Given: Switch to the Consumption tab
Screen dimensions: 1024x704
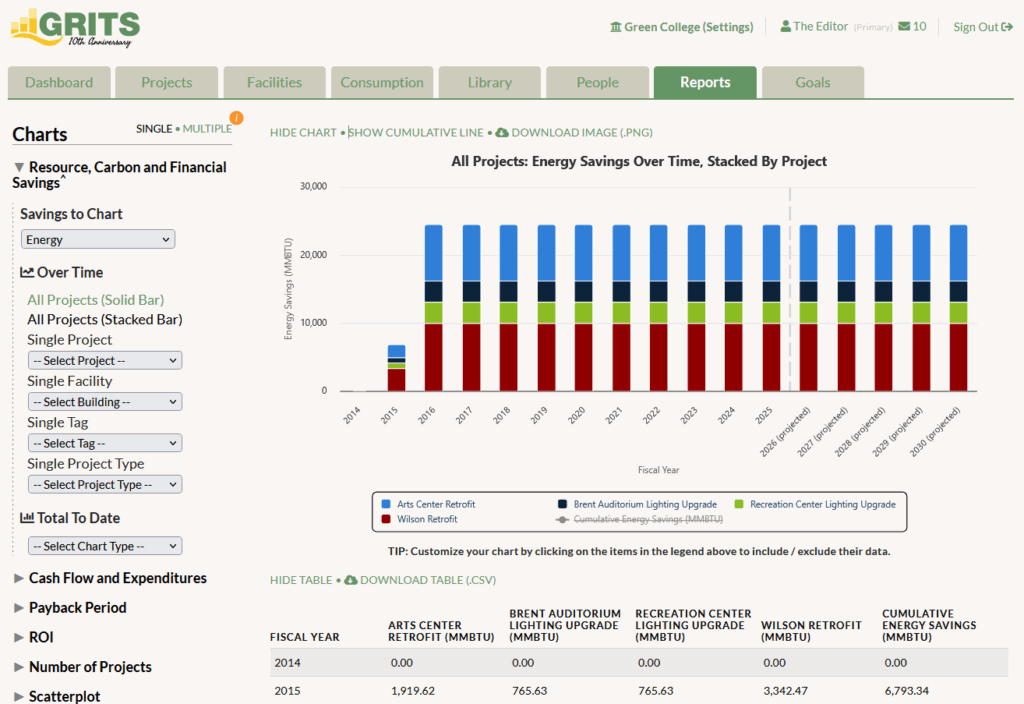Looking at the screenshot, I should 381,83.
